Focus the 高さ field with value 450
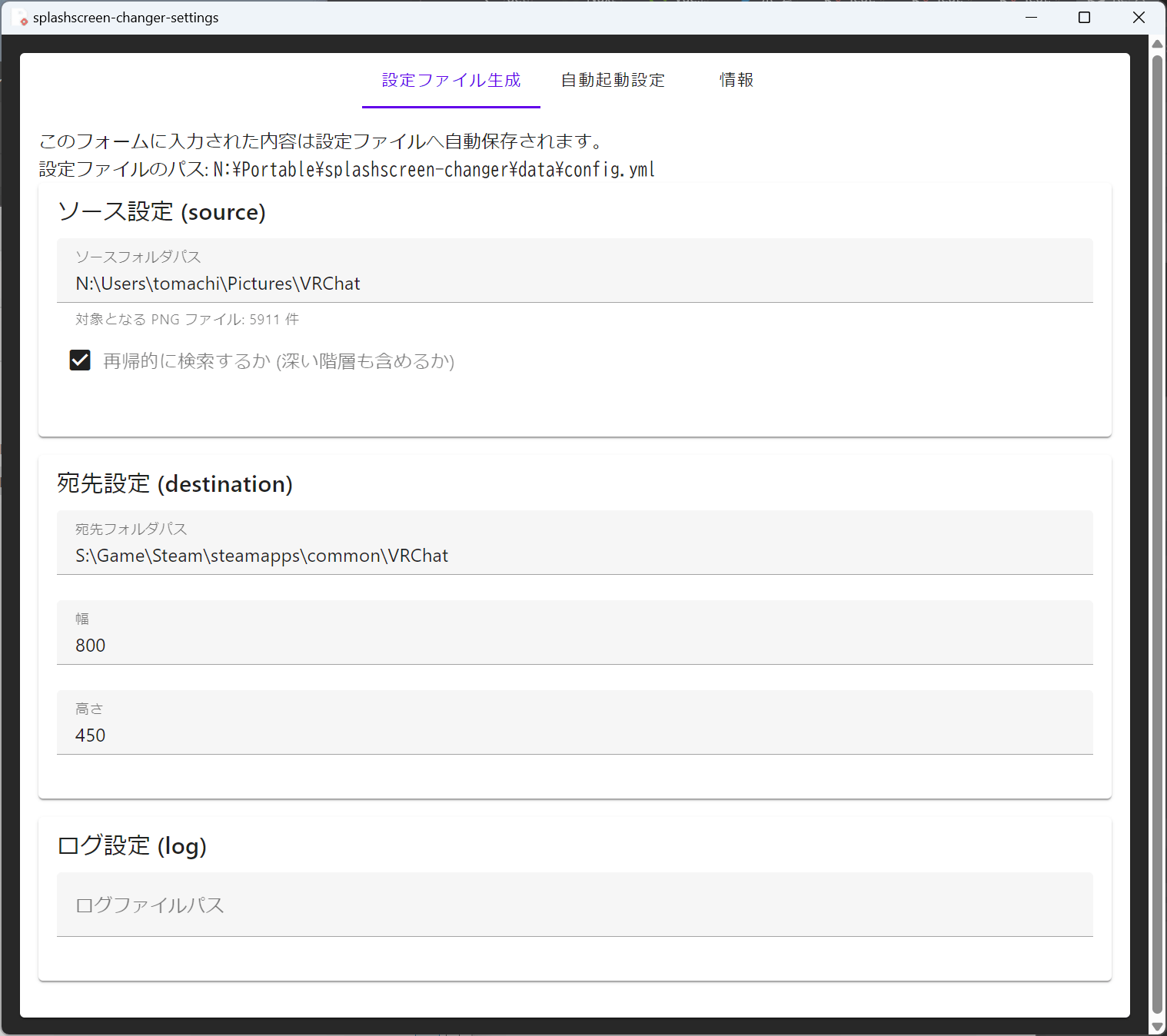Image resolution: width=1167 pixels, height=1036 pixels. (x=575, y=722)
